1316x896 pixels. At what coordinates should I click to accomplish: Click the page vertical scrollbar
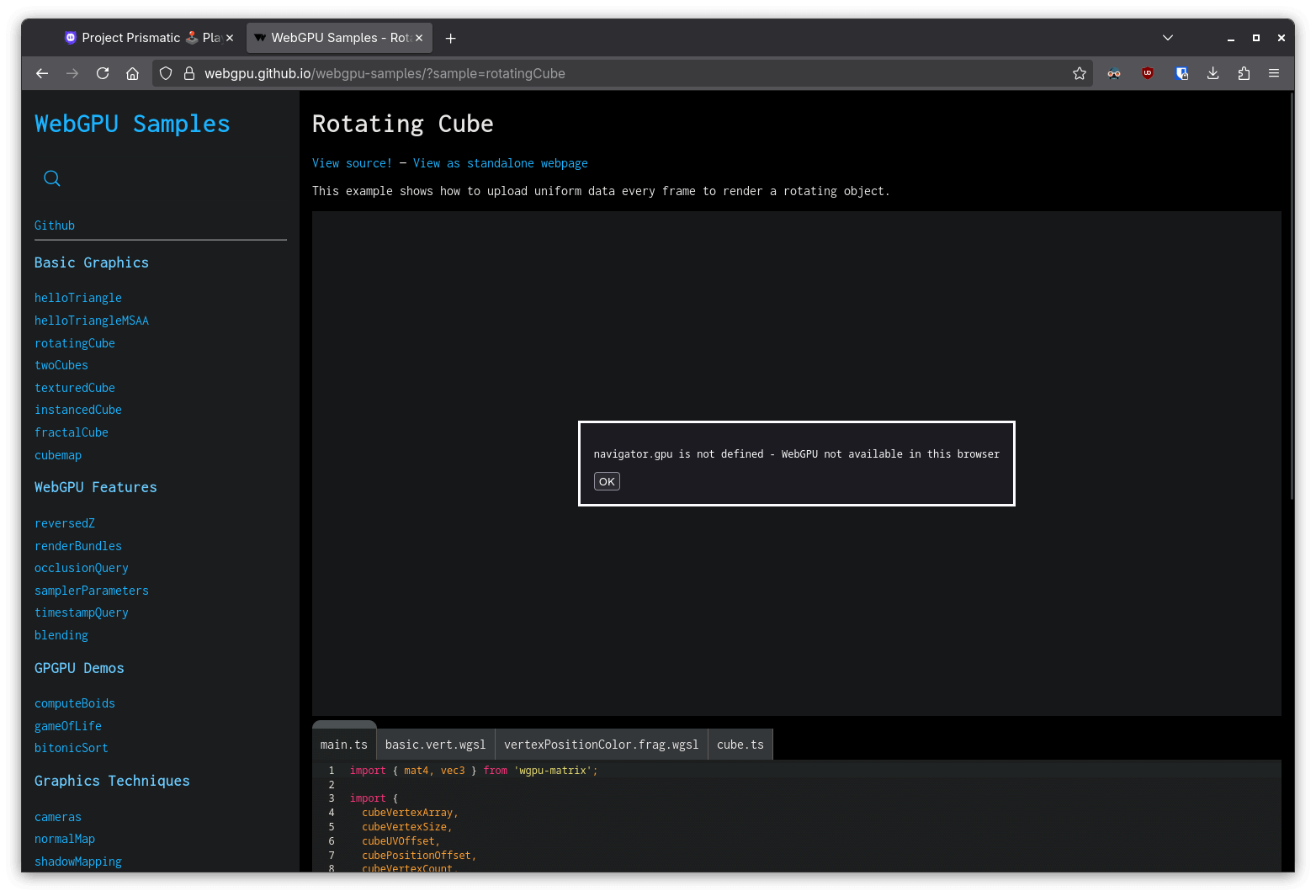(1292, 294)
